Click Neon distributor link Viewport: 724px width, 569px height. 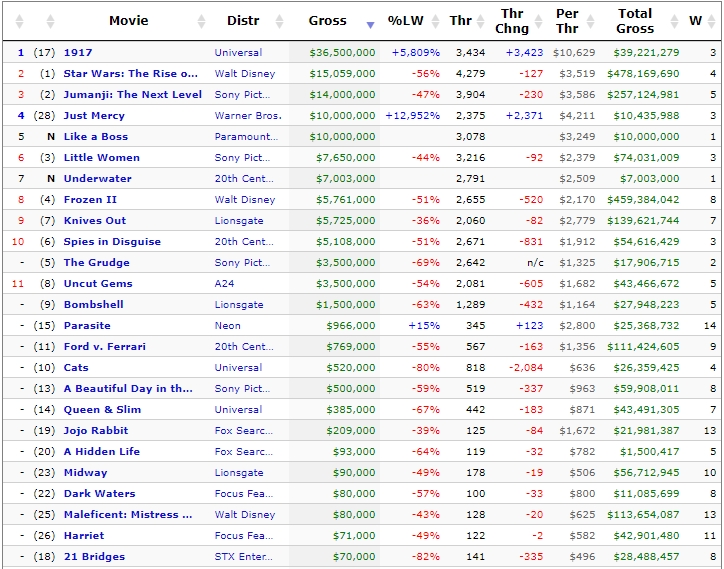pos(228,326)
